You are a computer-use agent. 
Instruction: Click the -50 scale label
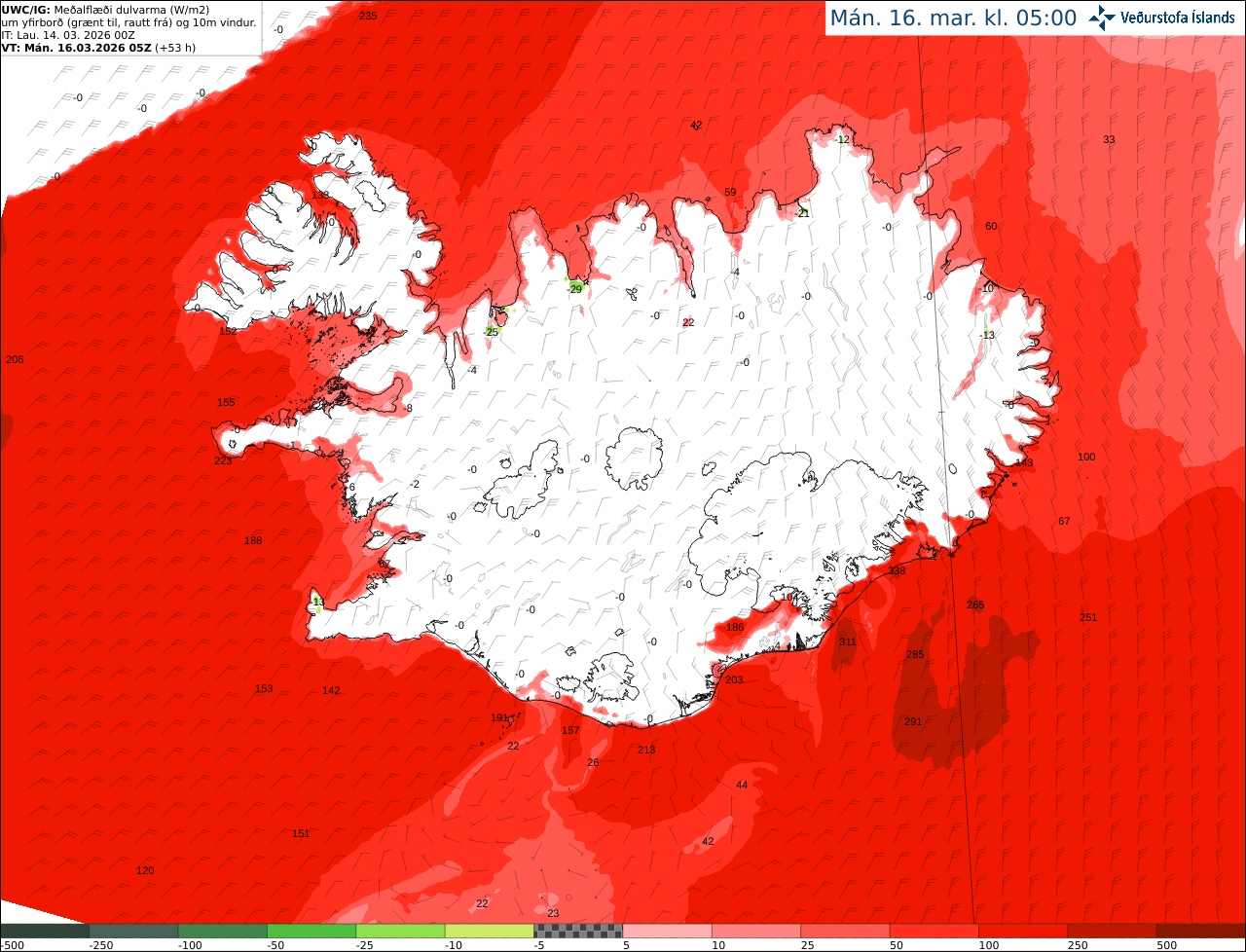point(275,945)
